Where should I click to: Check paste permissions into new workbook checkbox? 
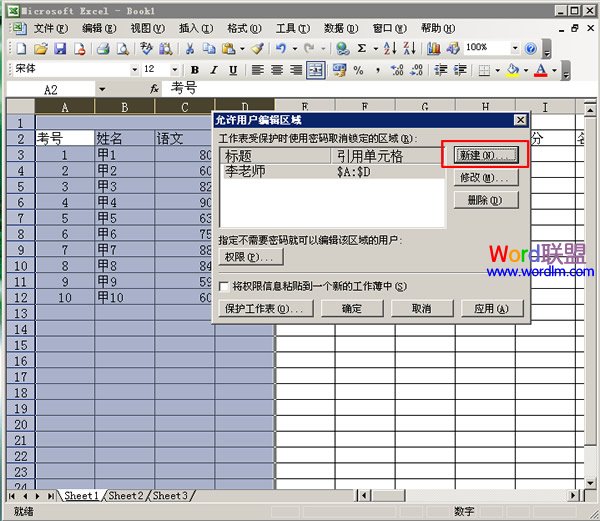(224, 286)
